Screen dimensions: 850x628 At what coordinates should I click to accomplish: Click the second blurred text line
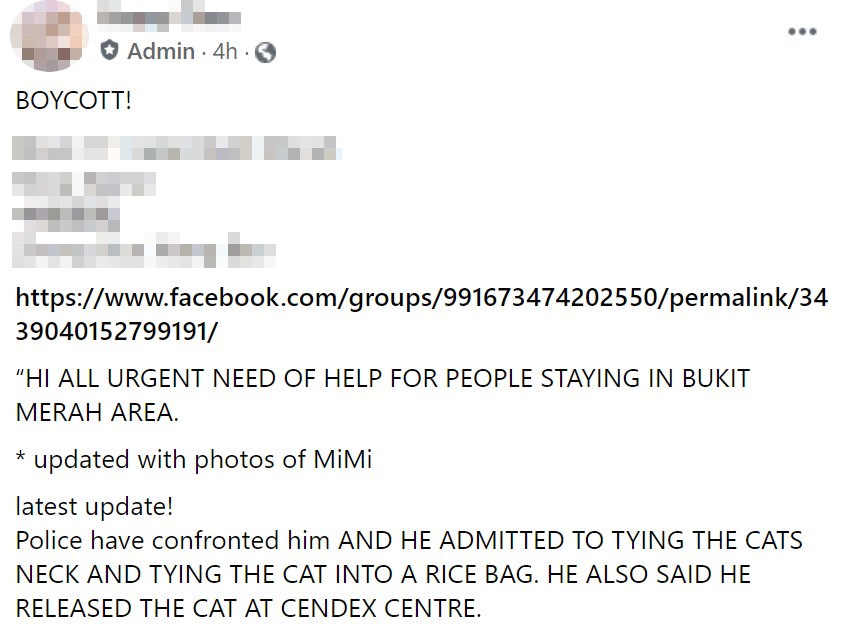point(85,183)
